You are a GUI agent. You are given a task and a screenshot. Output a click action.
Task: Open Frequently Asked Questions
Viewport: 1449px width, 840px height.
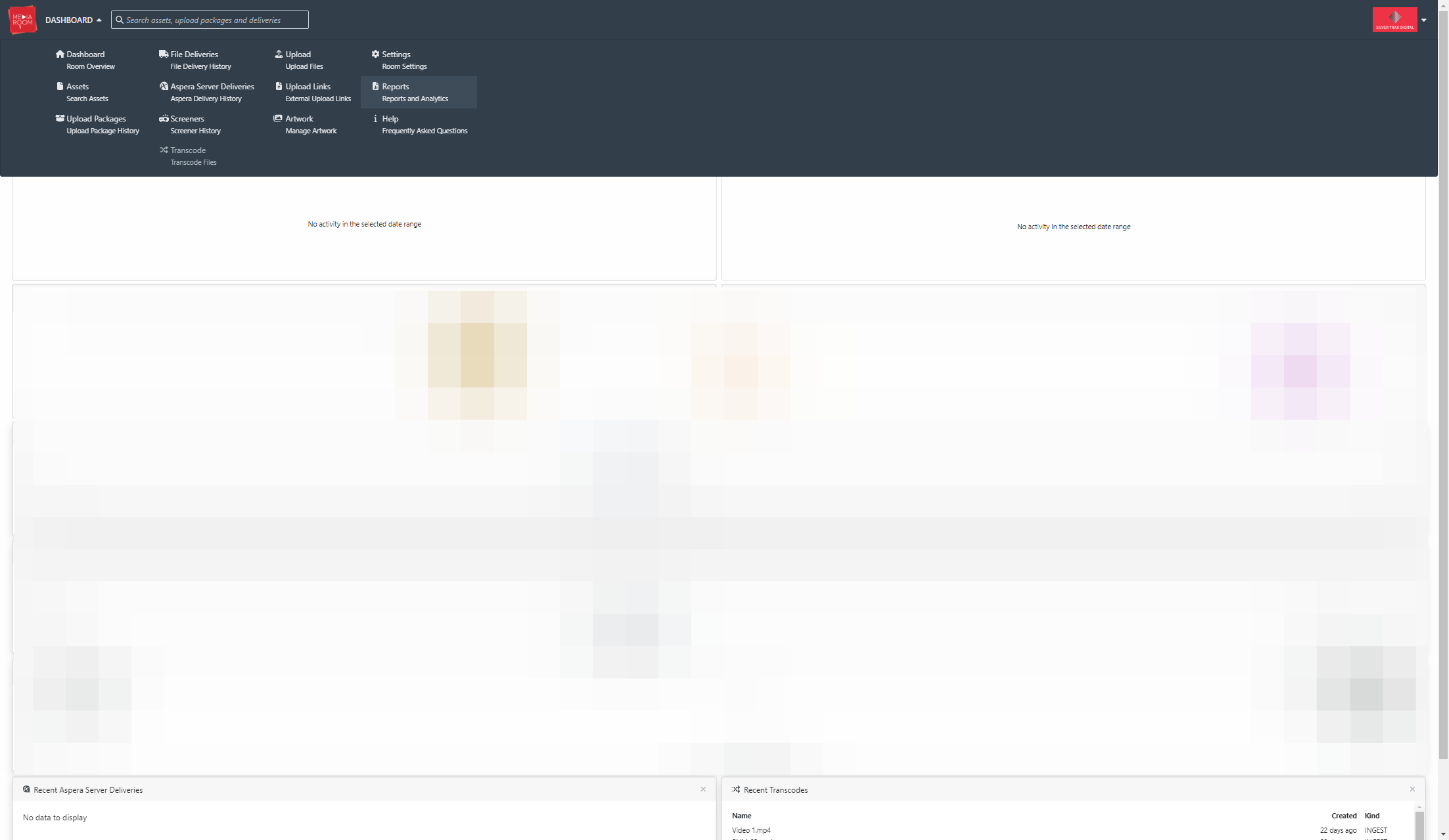pyautogui.click(x=425, y=131)
